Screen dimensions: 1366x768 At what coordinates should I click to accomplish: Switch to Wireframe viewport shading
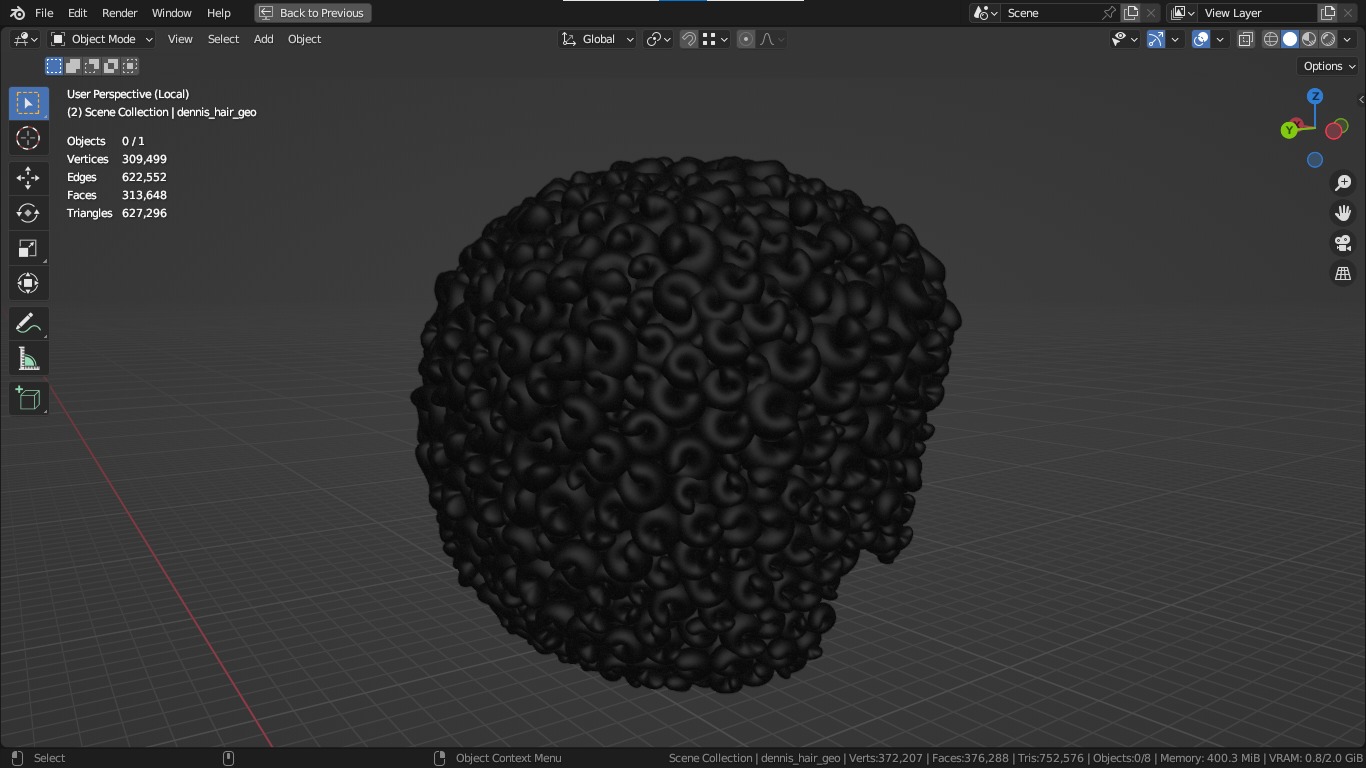[x=1271, y=39]
